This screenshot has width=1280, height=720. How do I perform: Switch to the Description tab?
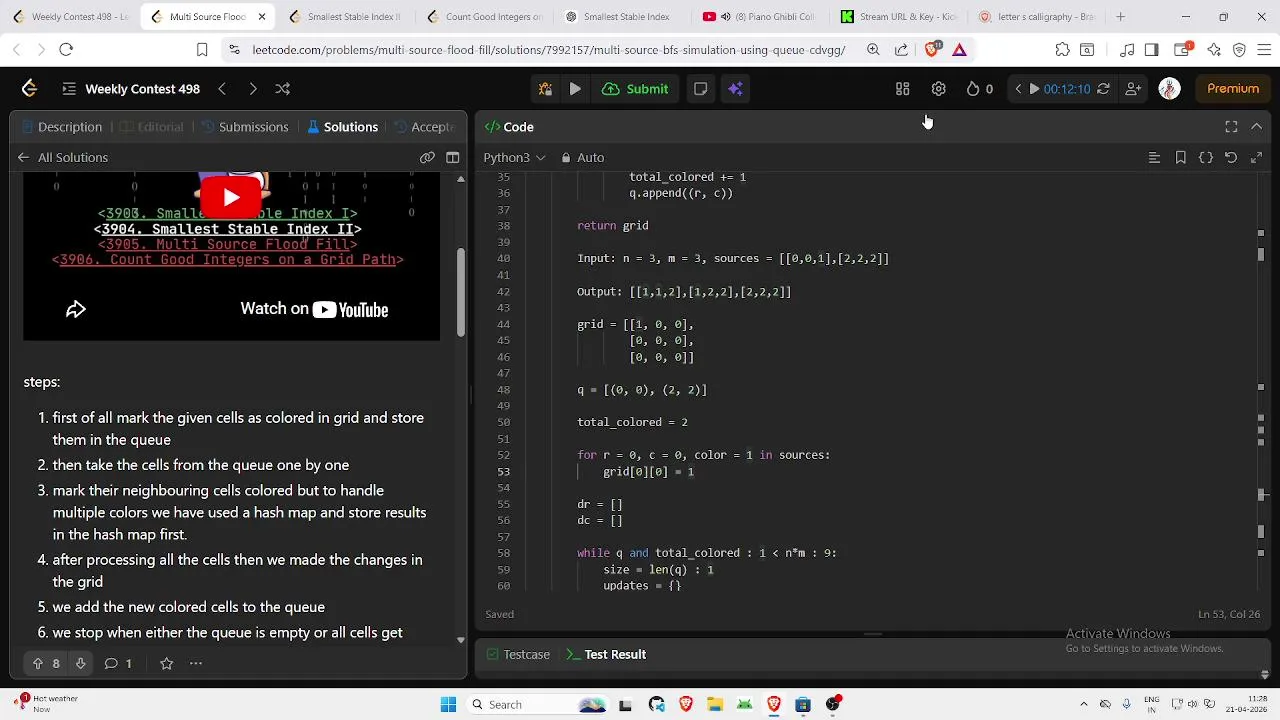tap(61, 127)
